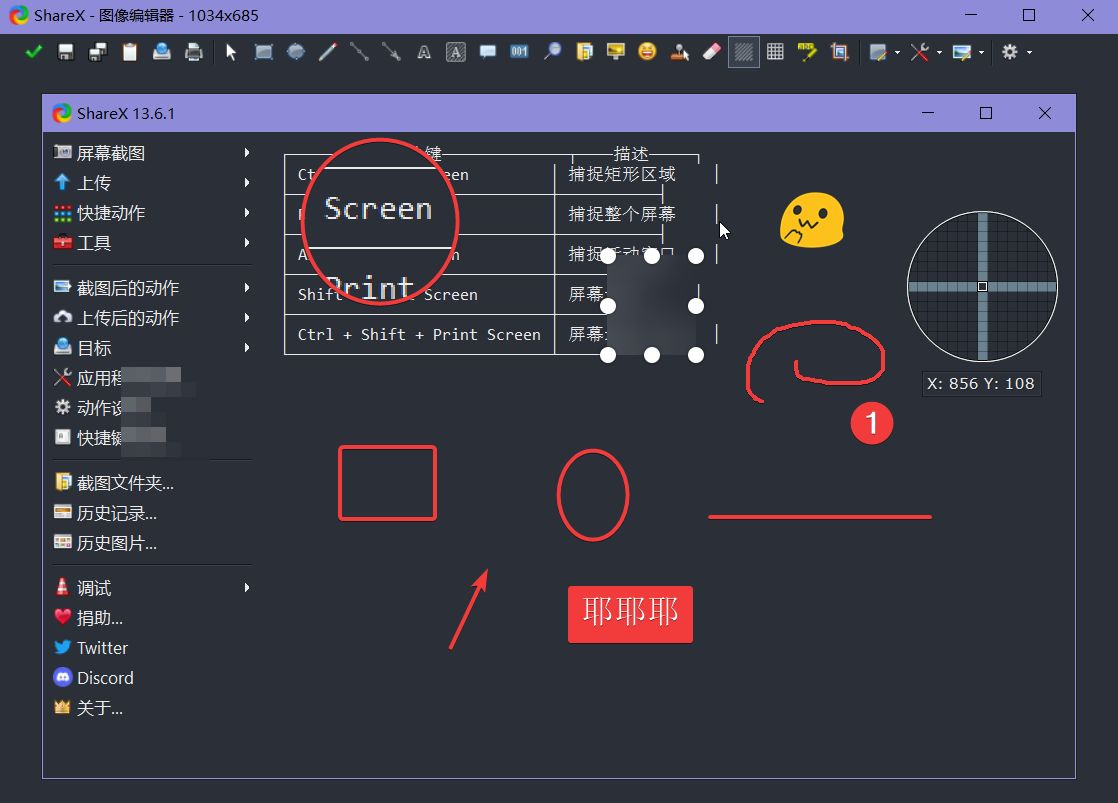Click the arrow beside 工具
This screenshot has width=1118, height=803.
click(247, 242)
